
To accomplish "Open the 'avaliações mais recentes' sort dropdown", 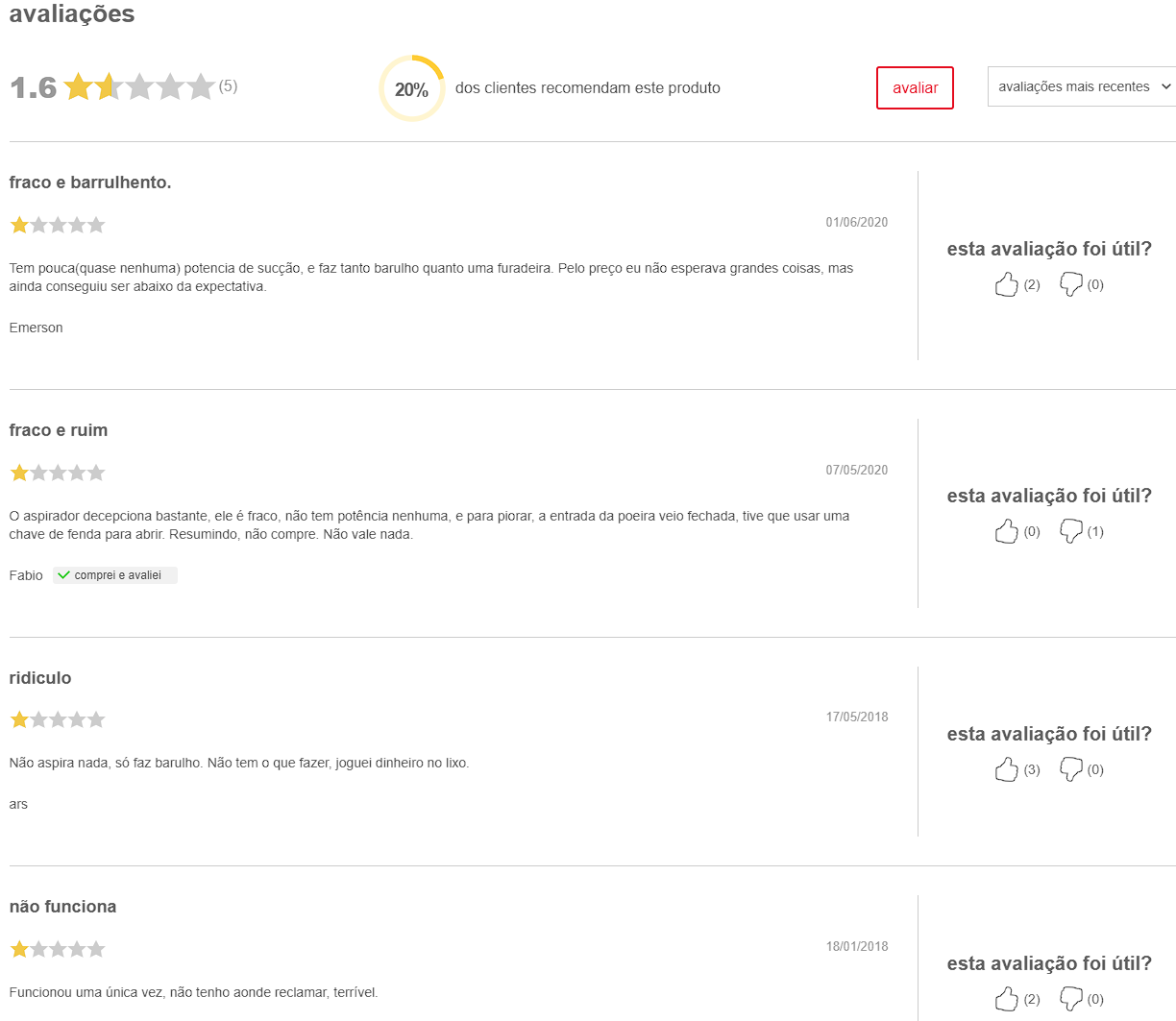I will click(x=1082, y=86).
